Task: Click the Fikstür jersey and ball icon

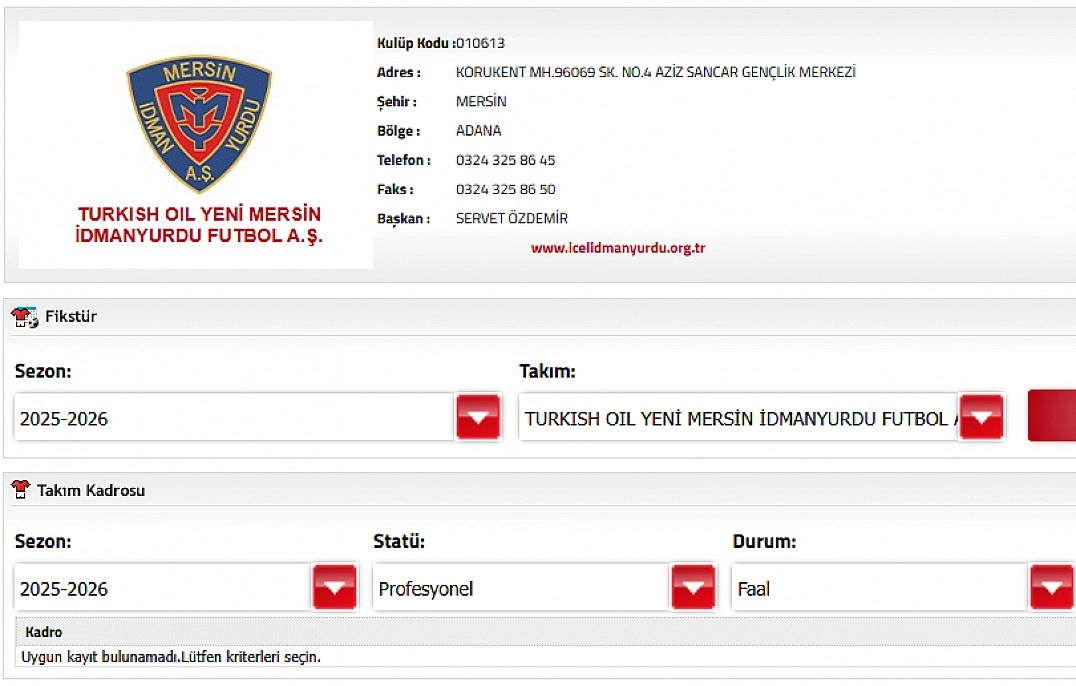Action: click(25, 317)
